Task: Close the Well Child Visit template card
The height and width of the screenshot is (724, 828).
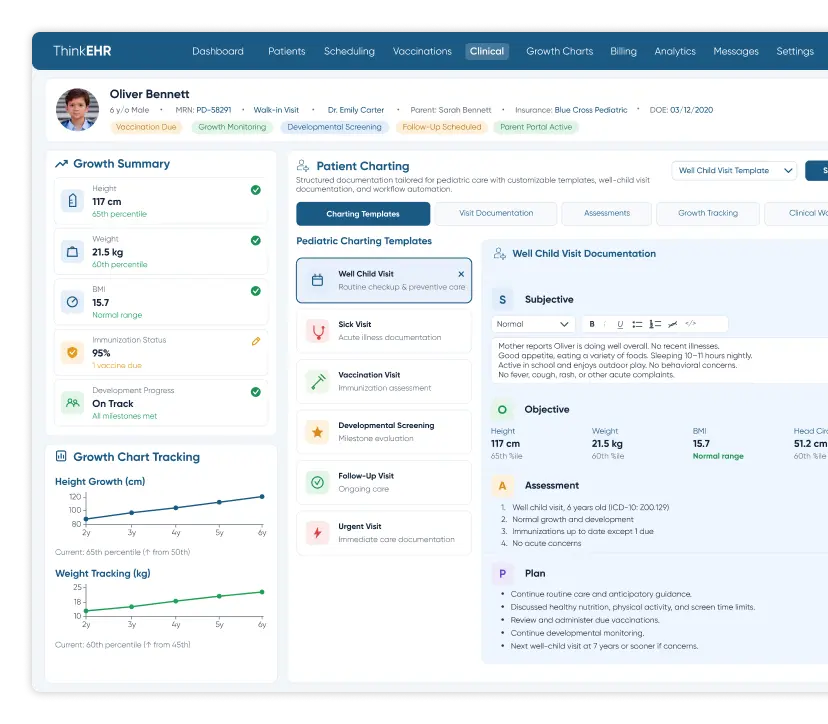Action: pos(461,274)
